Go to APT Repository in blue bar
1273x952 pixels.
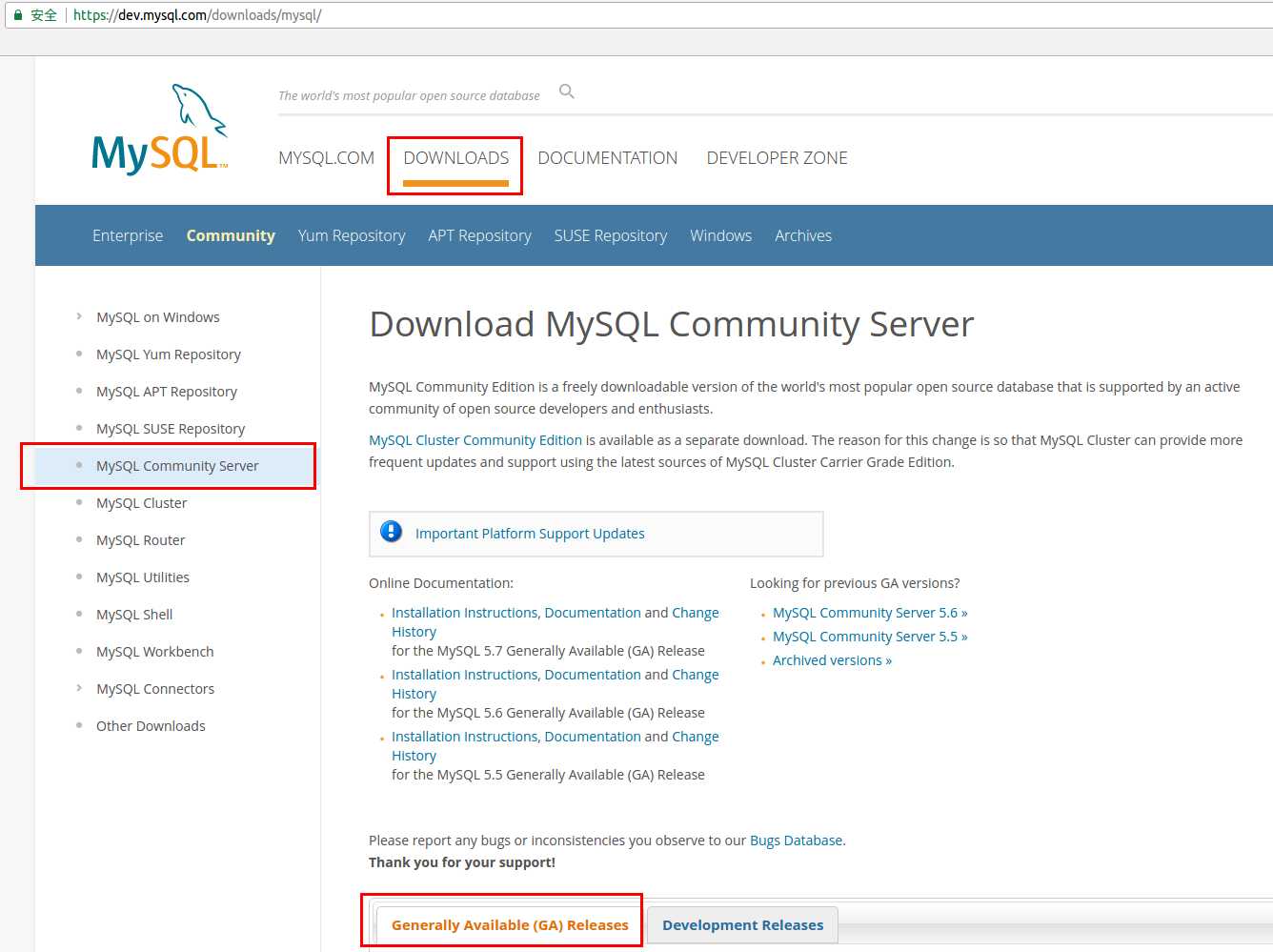[x=479, y=235]
